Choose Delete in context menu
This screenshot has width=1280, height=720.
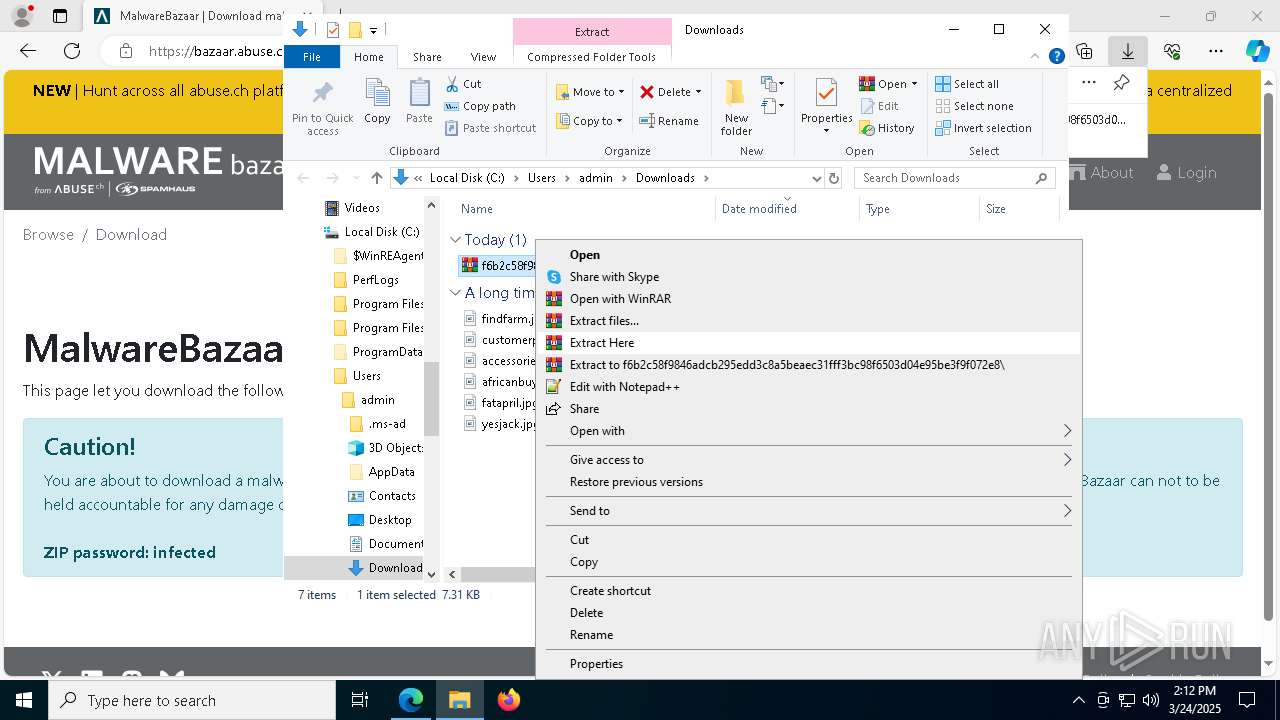pyautogui.click(x=809, y=613)
